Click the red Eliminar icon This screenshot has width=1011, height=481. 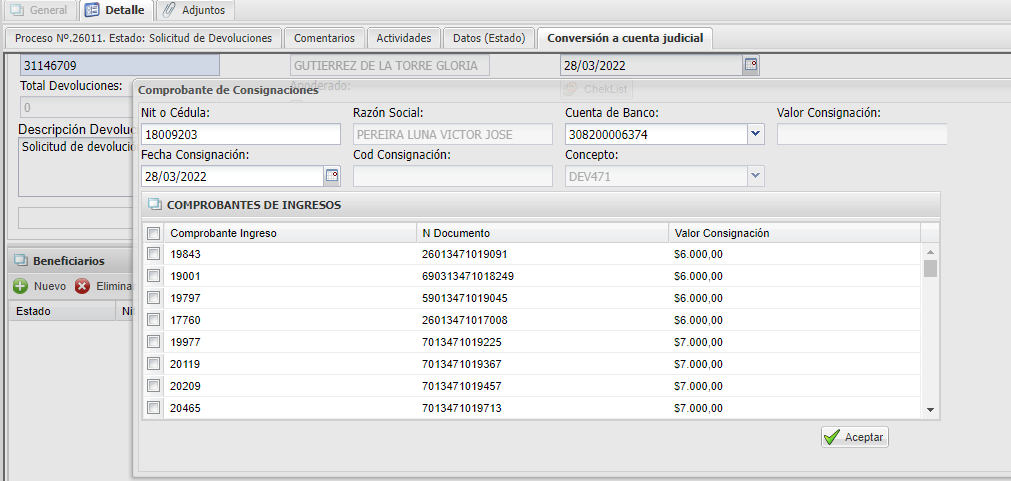click(x=83, y=286)
